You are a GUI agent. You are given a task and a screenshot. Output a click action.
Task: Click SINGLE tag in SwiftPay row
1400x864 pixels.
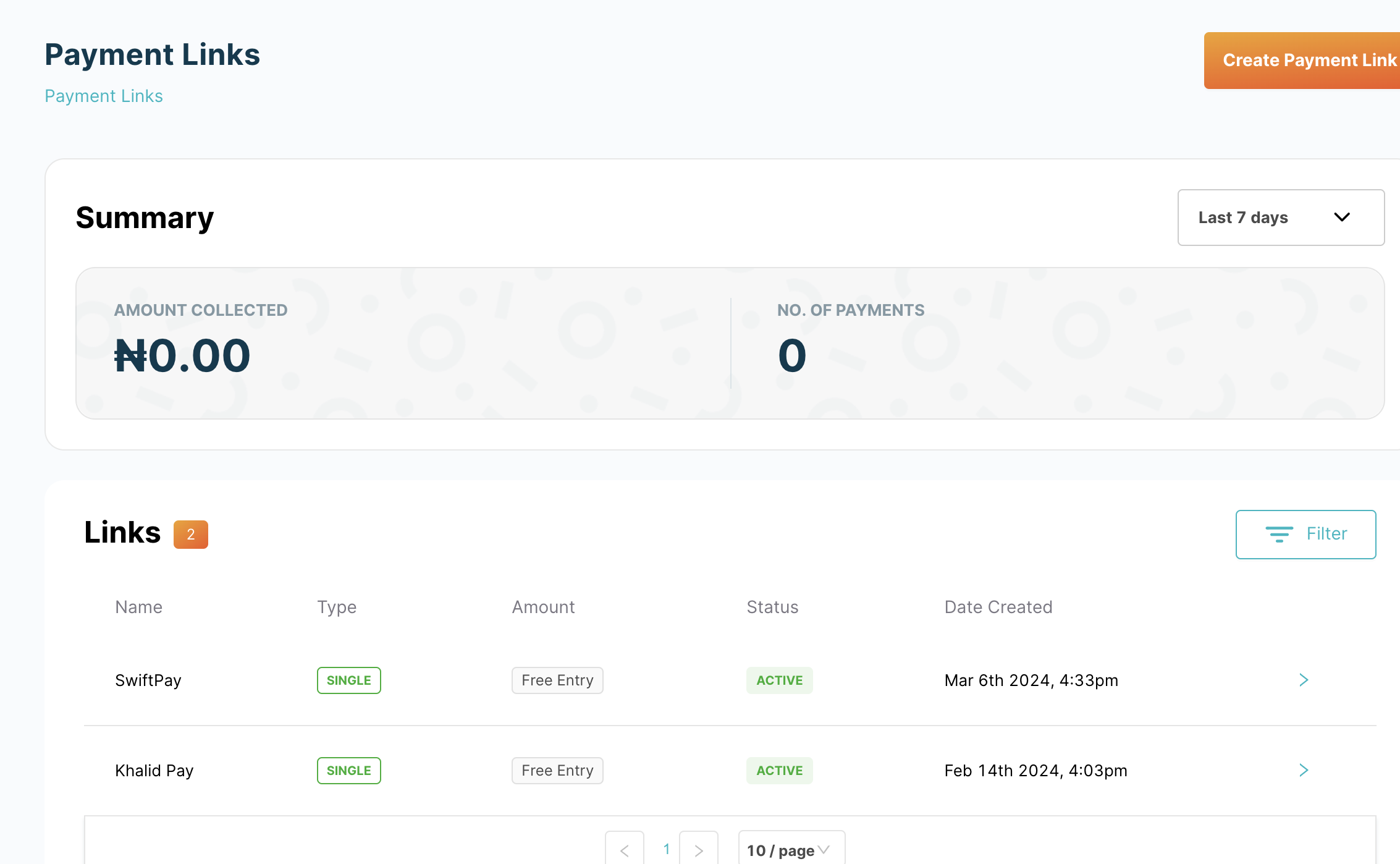348,680
